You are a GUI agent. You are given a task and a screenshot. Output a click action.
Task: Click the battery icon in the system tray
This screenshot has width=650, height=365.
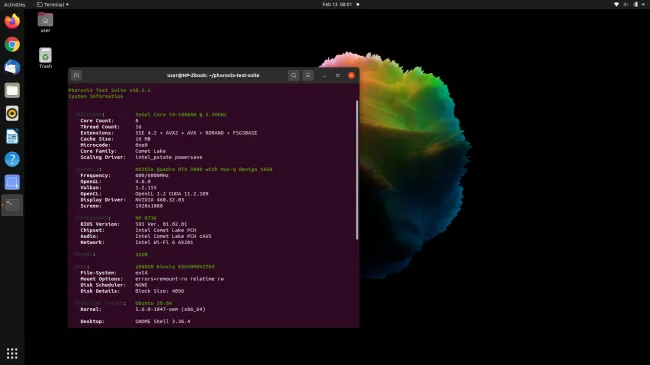(635, 5)
